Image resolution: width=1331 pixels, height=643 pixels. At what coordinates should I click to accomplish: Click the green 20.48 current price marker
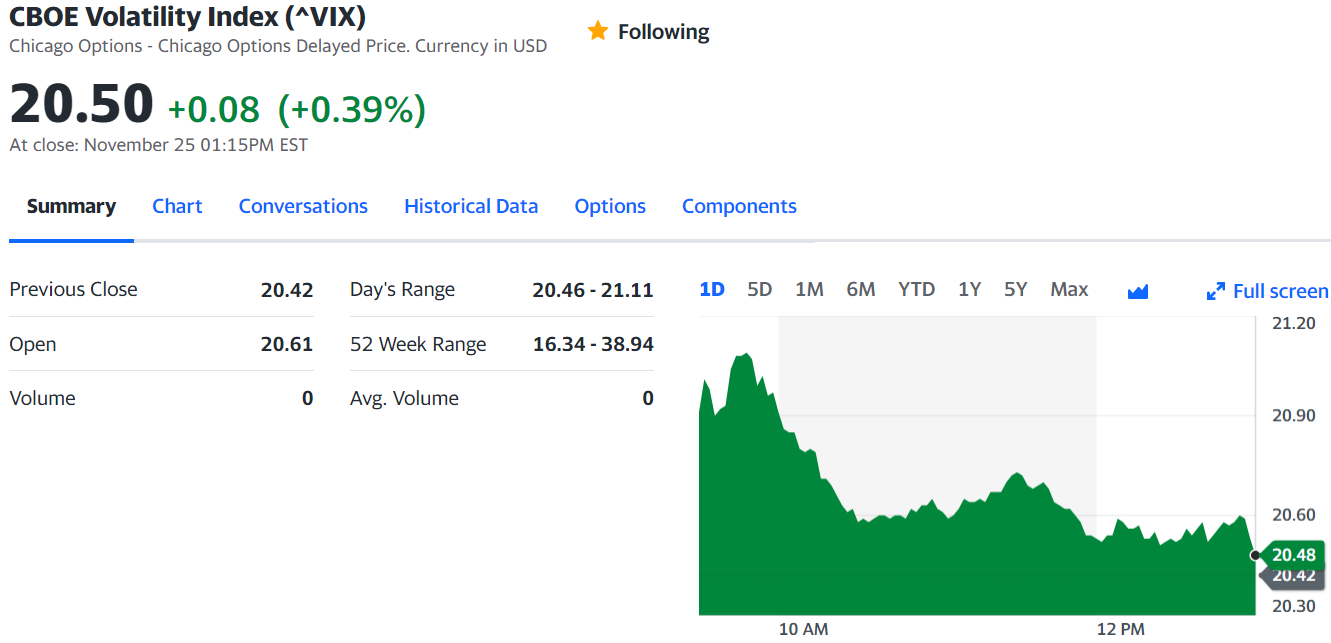(x=1294, y=555)
